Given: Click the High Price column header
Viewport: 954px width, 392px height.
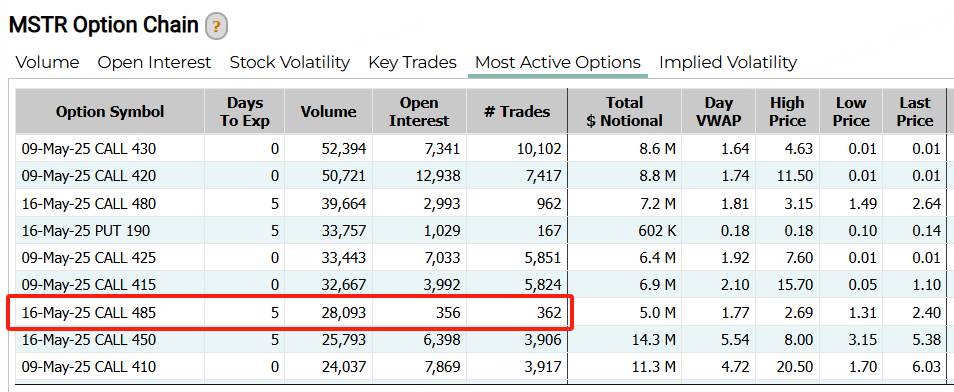Looking at the screenshot, I should [787, 111].
